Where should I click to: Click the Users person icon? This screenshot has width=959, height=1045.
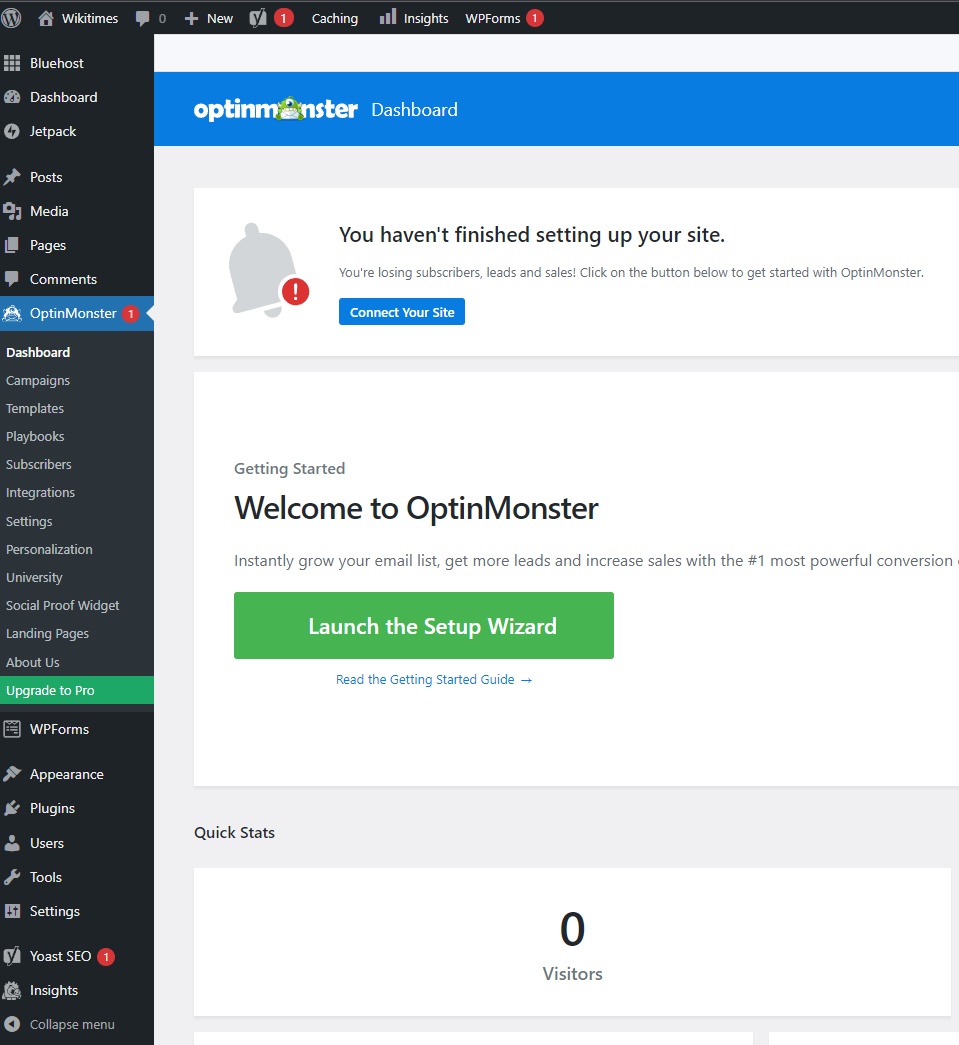(12, 843)
